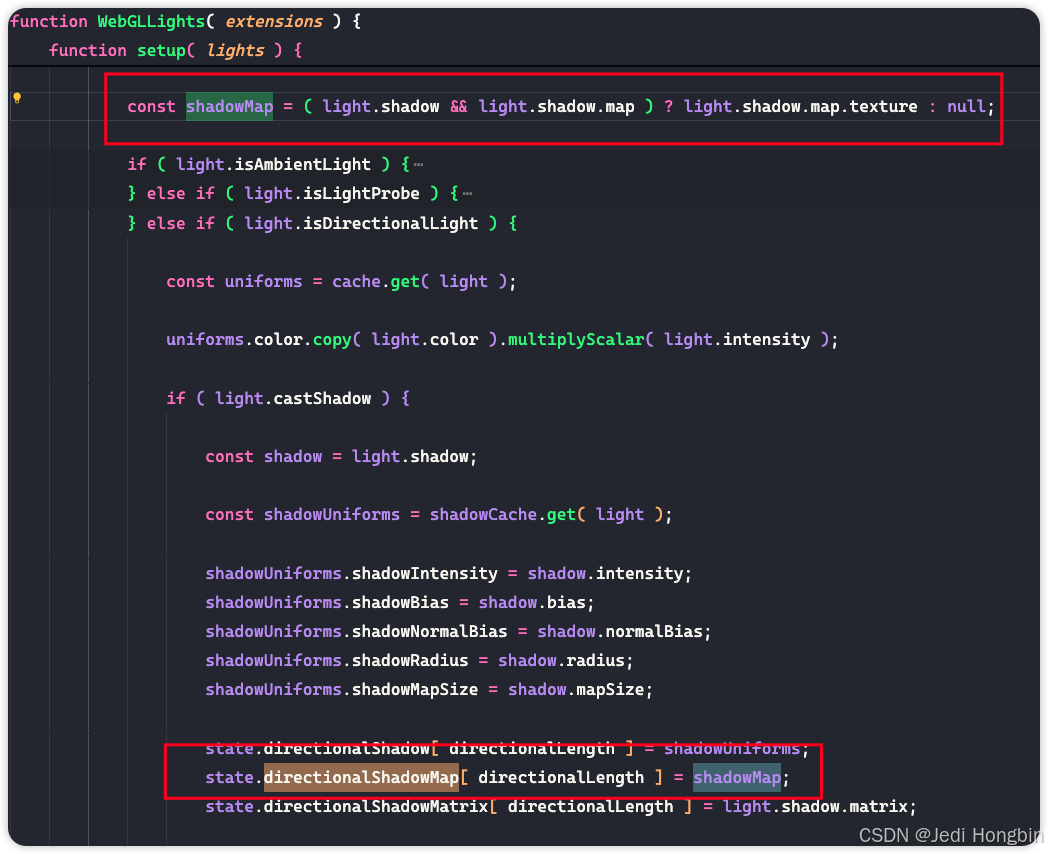
Task: Click multiplyScalar method call
Action: coord(575,339)
